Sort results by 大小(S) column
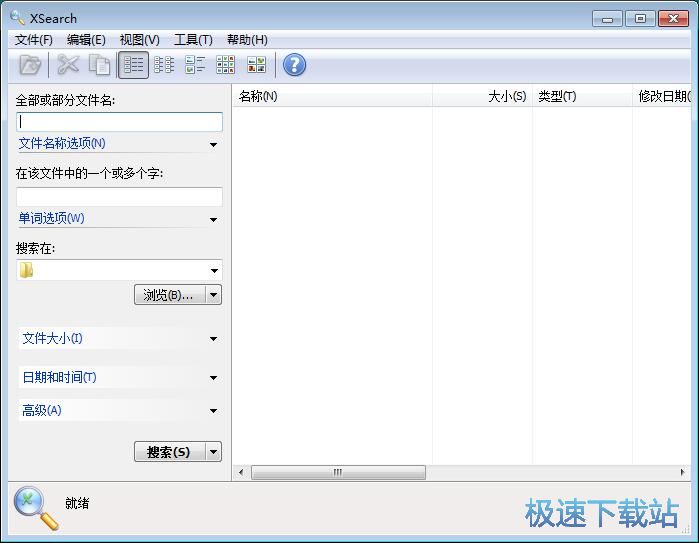The height and width of the screenshot is (543, 699). click(x=482, y=96)
